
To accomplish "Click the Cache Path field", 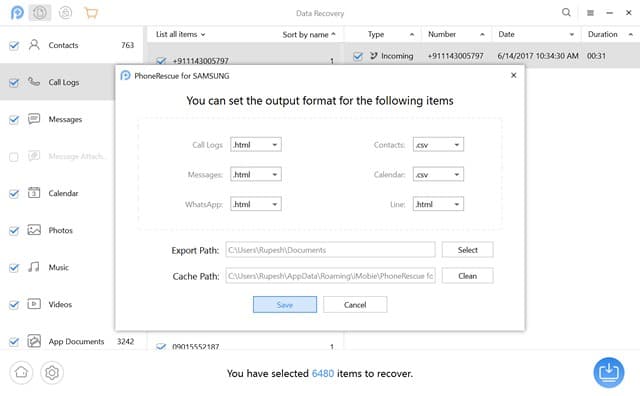I will (330, 276).
